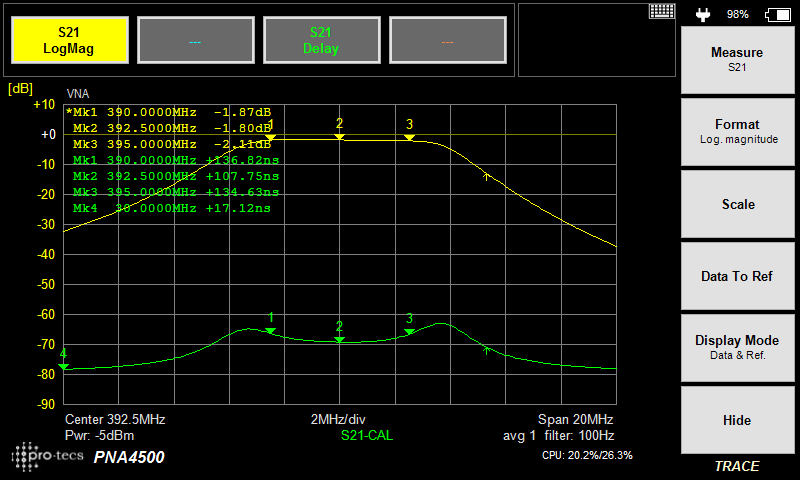
Task: Click the Center 392.5MHz frequency label
Action: [115, 419]
